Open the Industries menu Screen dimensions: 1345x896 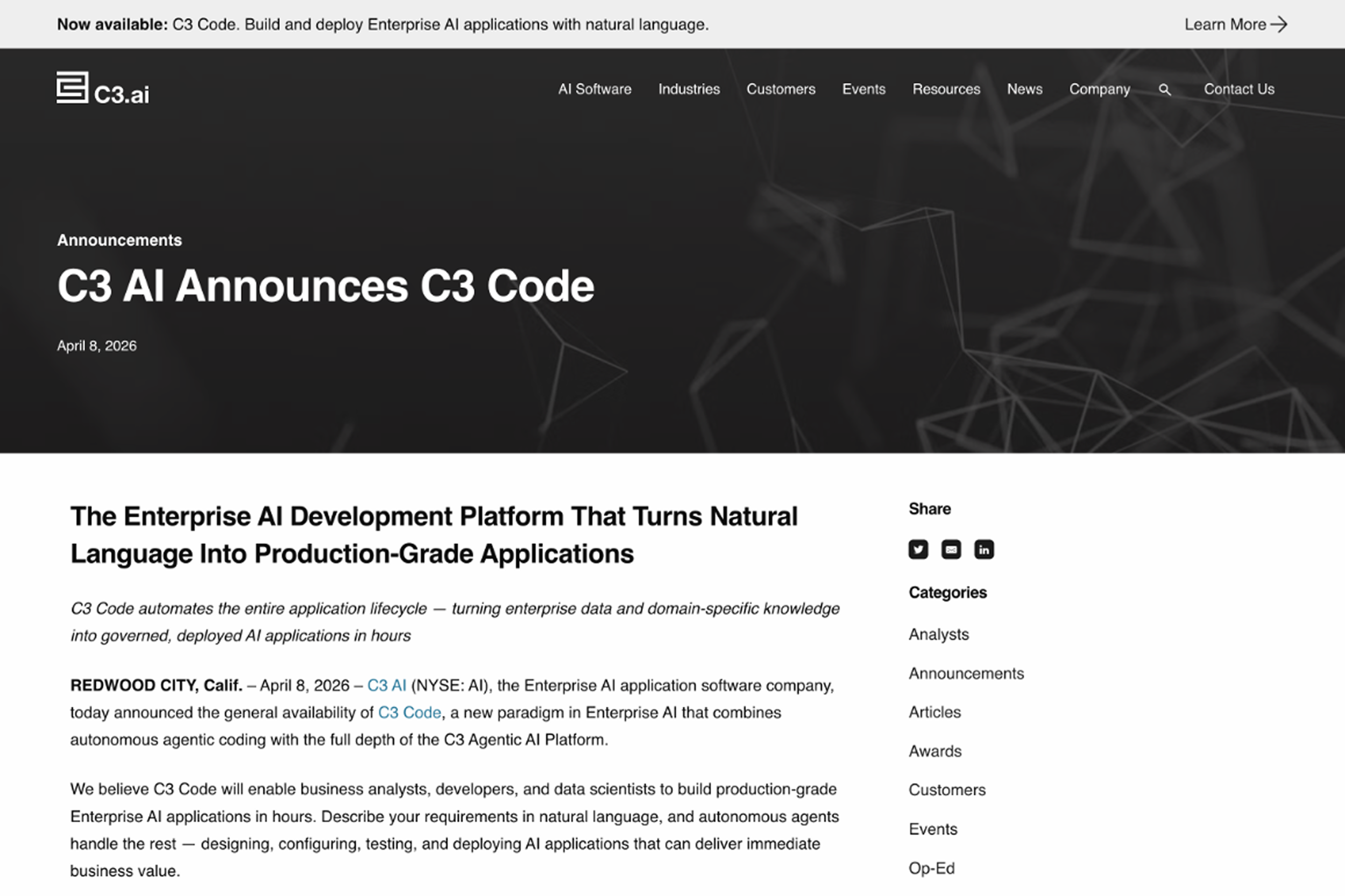pos(689,89)
